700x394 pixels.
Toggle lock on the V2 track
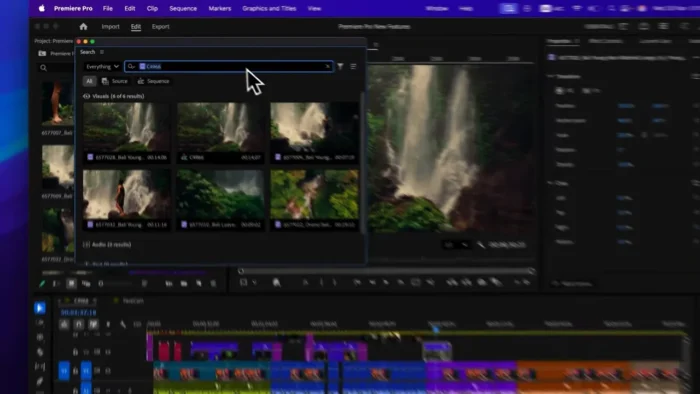75,352
